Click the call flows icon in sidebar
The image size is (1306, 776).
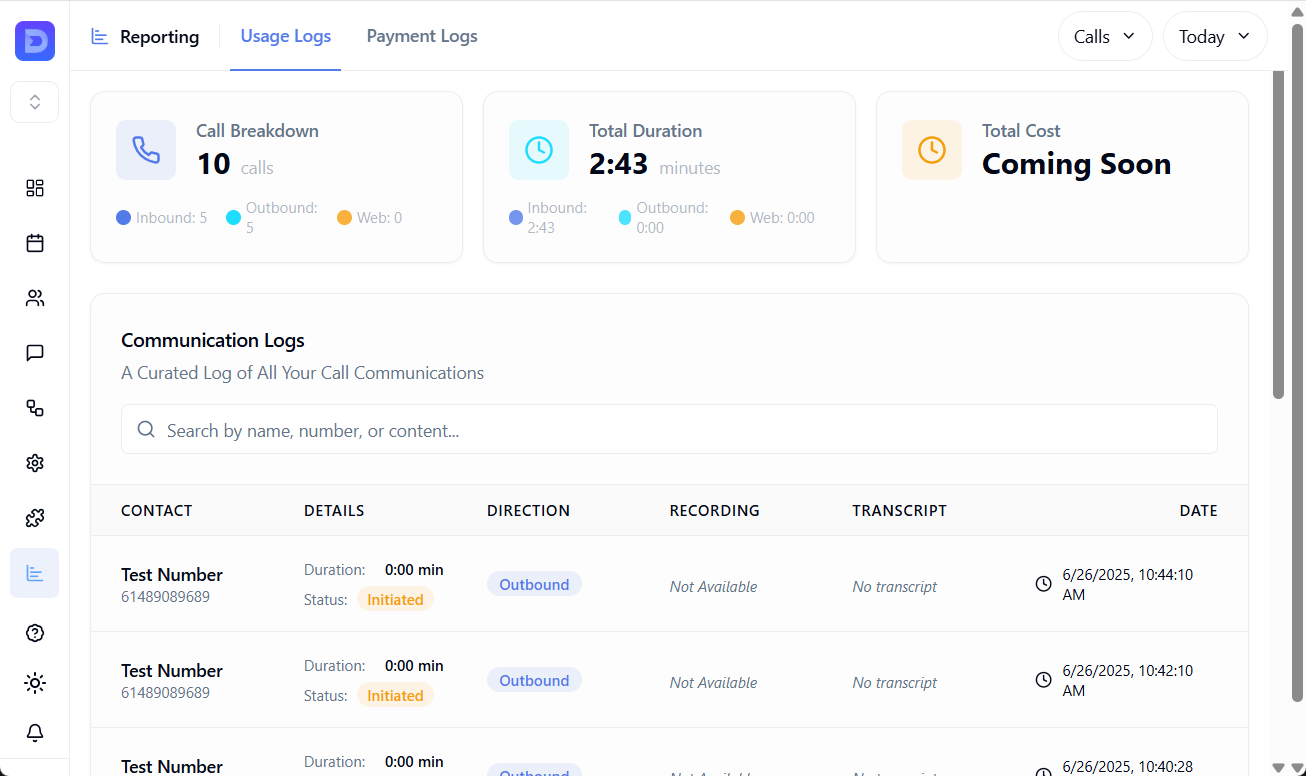(35, 408)
